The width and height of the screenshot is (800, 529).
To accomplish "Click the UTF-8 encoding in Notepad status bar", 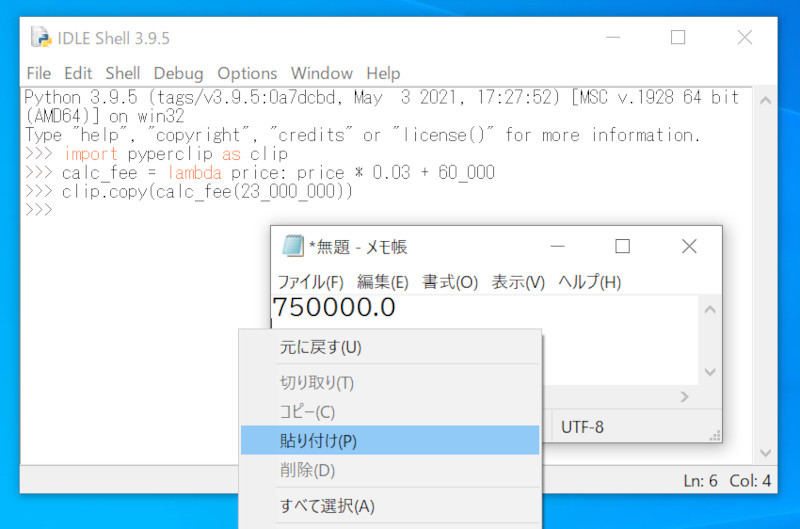I will point(582,427).
